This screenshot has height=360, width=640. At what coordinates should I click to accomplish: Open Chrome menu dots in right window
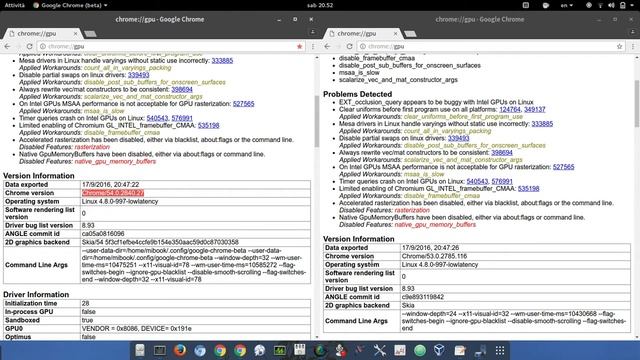633,47
